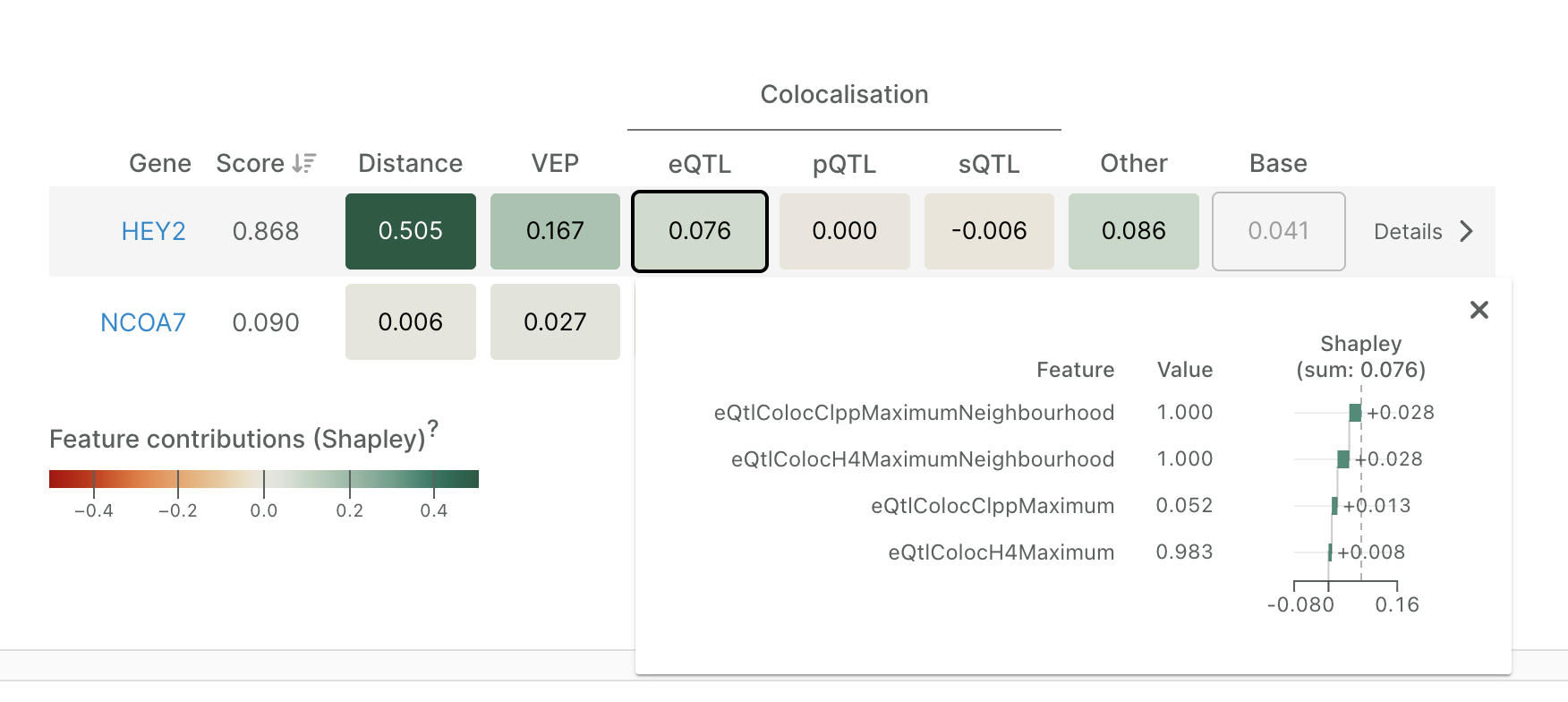This screenshot has height=702, width=1568.
Task: Click the Score sort descending icon
Action: [x=304, y=163]
